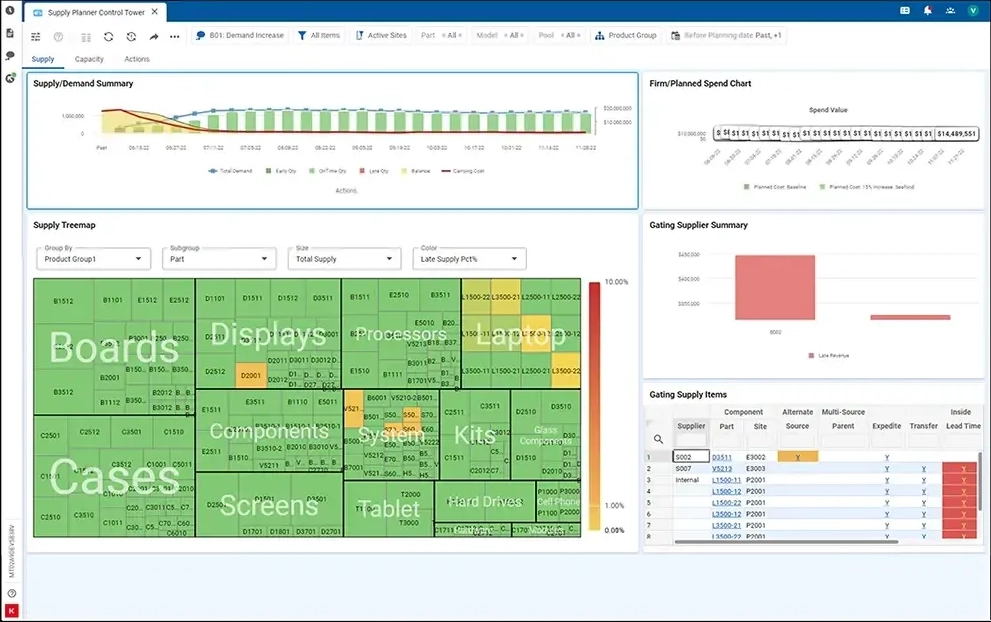Open the V user profile avatar
991x622 pixels.
(x=973, y=11)
